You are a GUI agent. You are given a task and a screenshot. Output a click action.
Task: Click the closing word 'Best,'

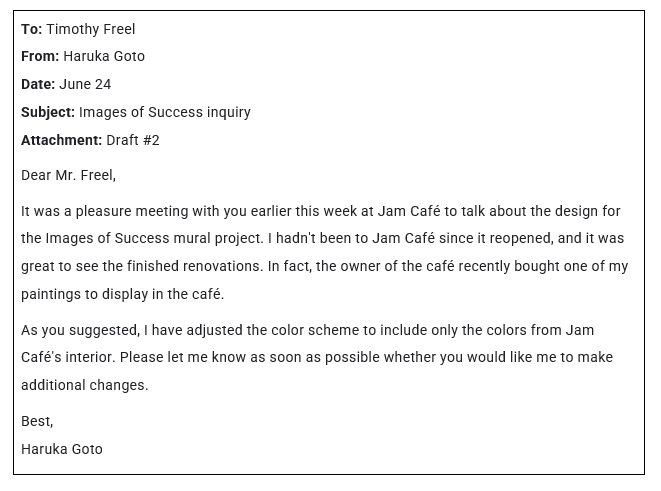37,422
